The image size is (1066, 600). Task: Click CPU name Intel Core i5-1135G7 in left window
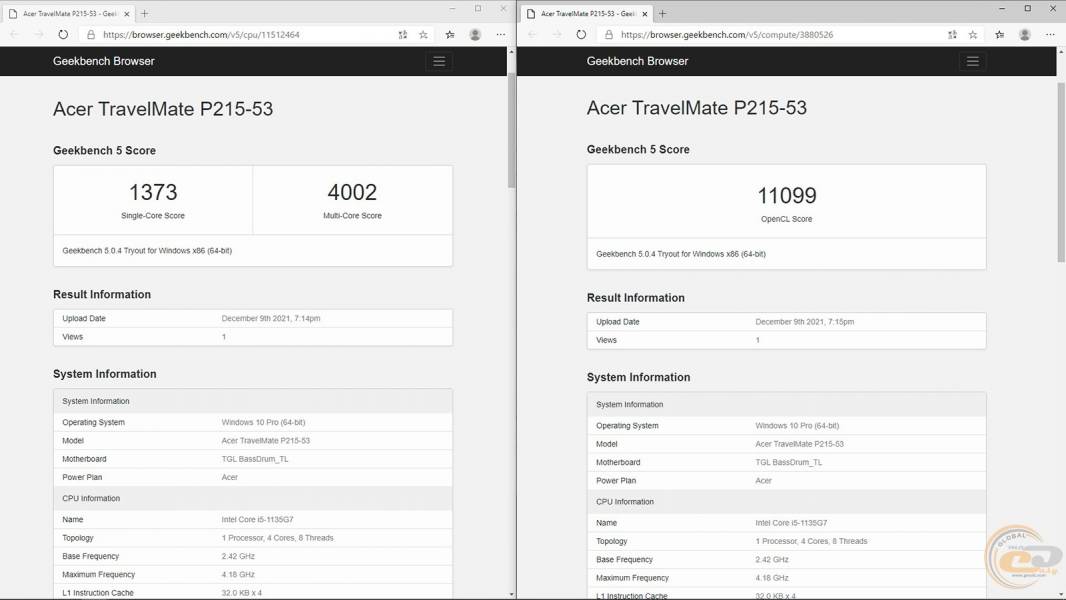257,519
